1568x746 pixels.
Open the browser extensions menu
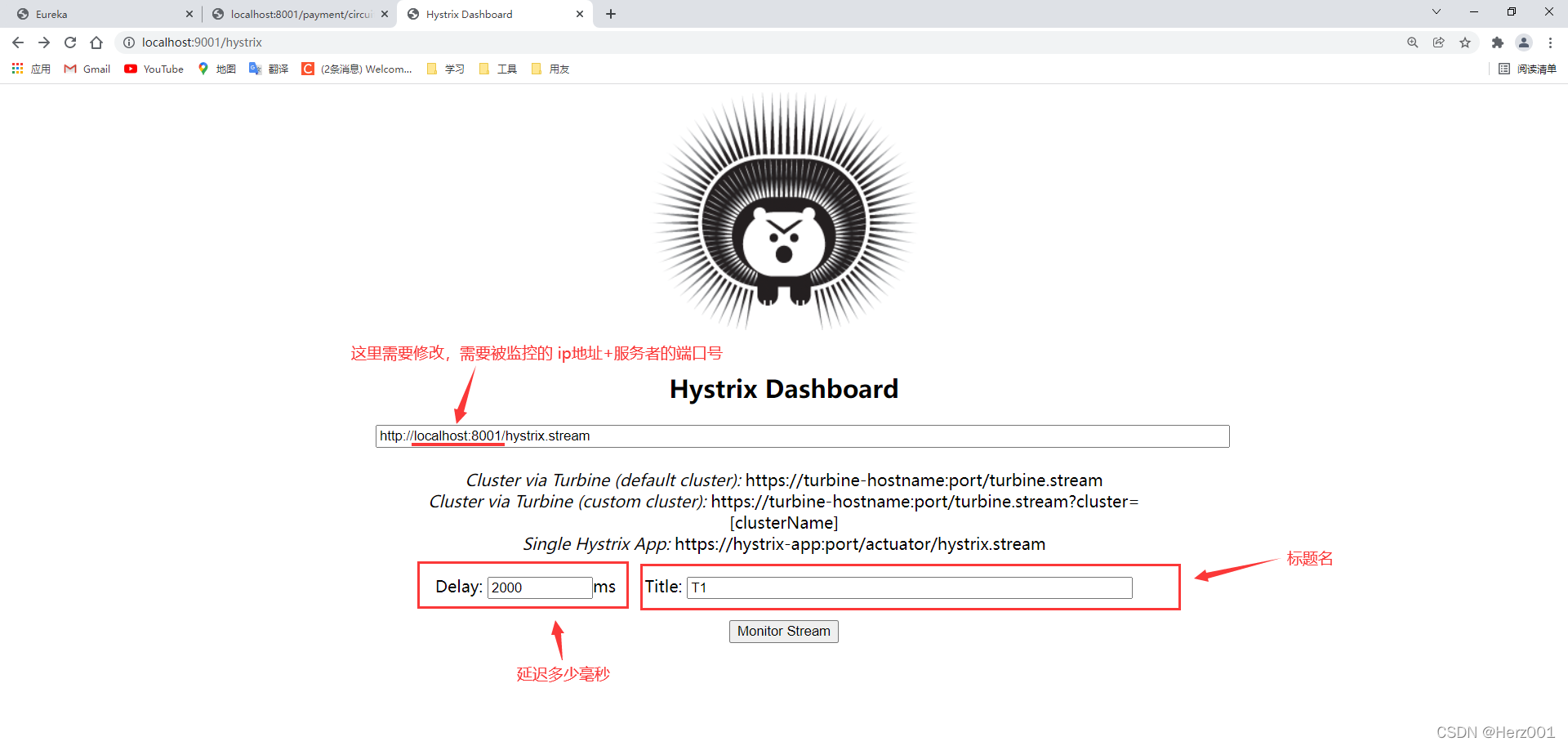point(1497,42)
